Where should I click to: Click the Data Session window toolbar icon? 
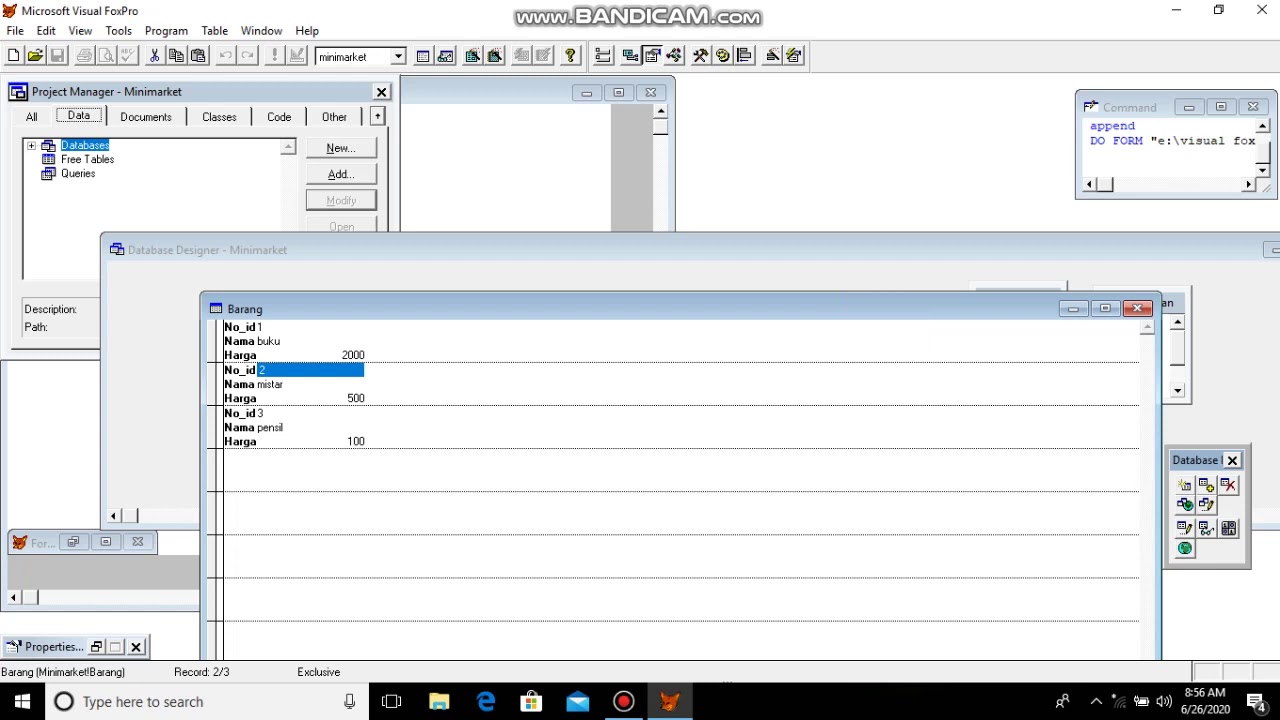[x=445, y=56]
